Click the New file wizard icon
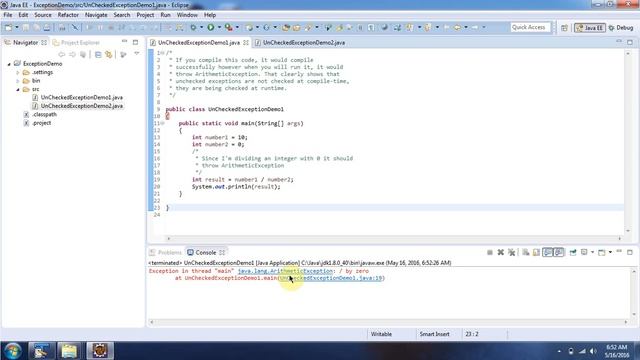This screenshot has height=360, width=640. pyautogui.click(x=8, y=27)
